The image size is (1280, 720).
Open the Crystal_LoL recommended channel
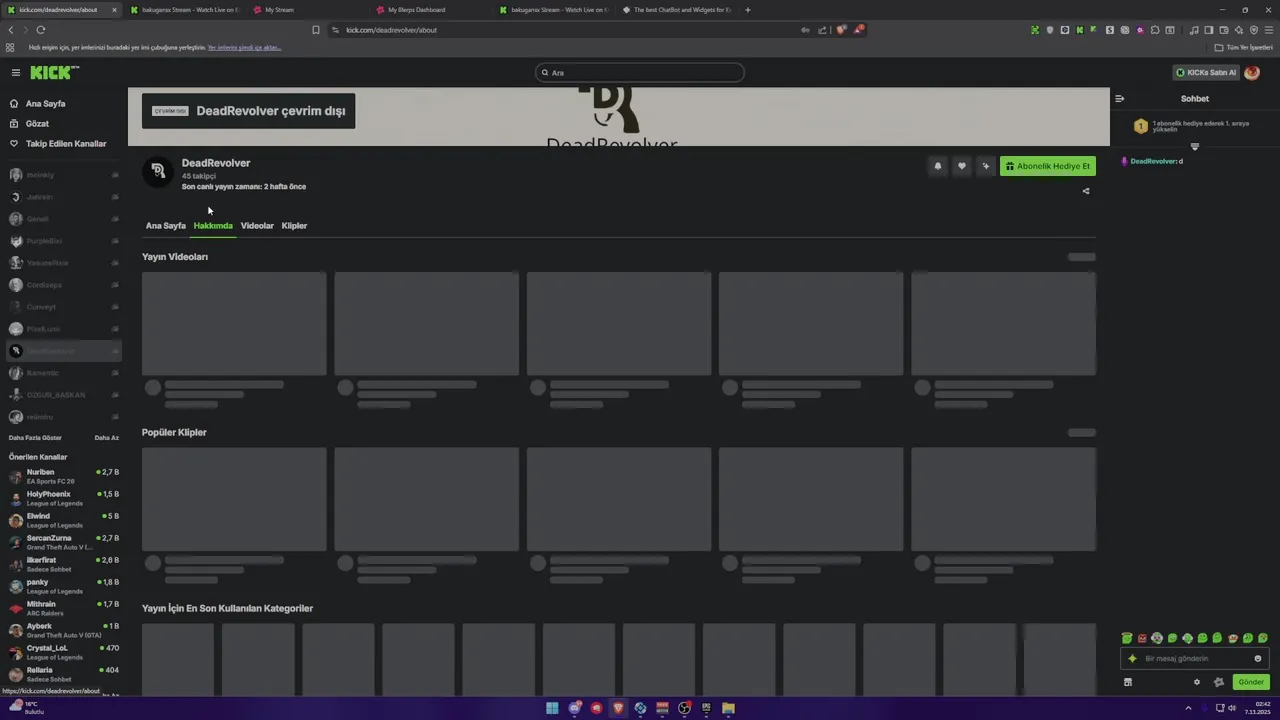tap(64, 652)
